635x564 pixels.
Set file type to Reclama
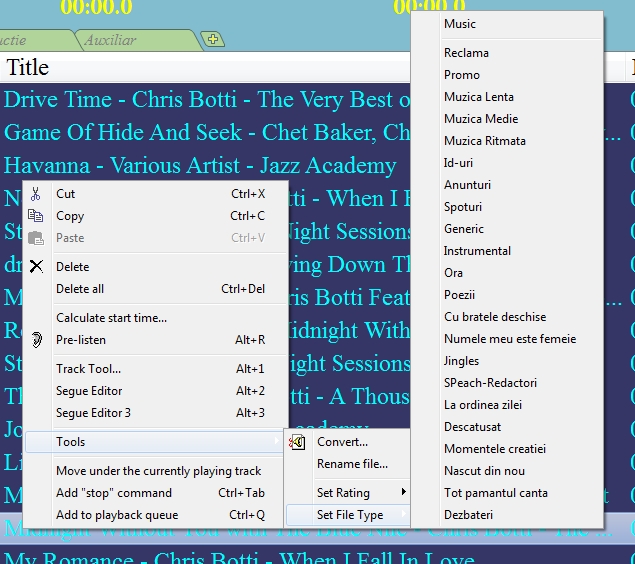pos(507,53)
